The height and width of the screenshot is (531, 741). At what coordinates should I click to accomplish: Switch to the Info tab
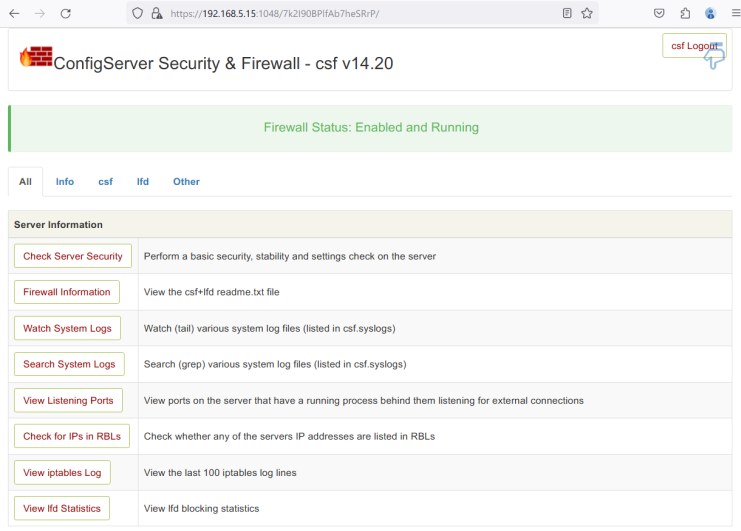click(x=65, y=181)
